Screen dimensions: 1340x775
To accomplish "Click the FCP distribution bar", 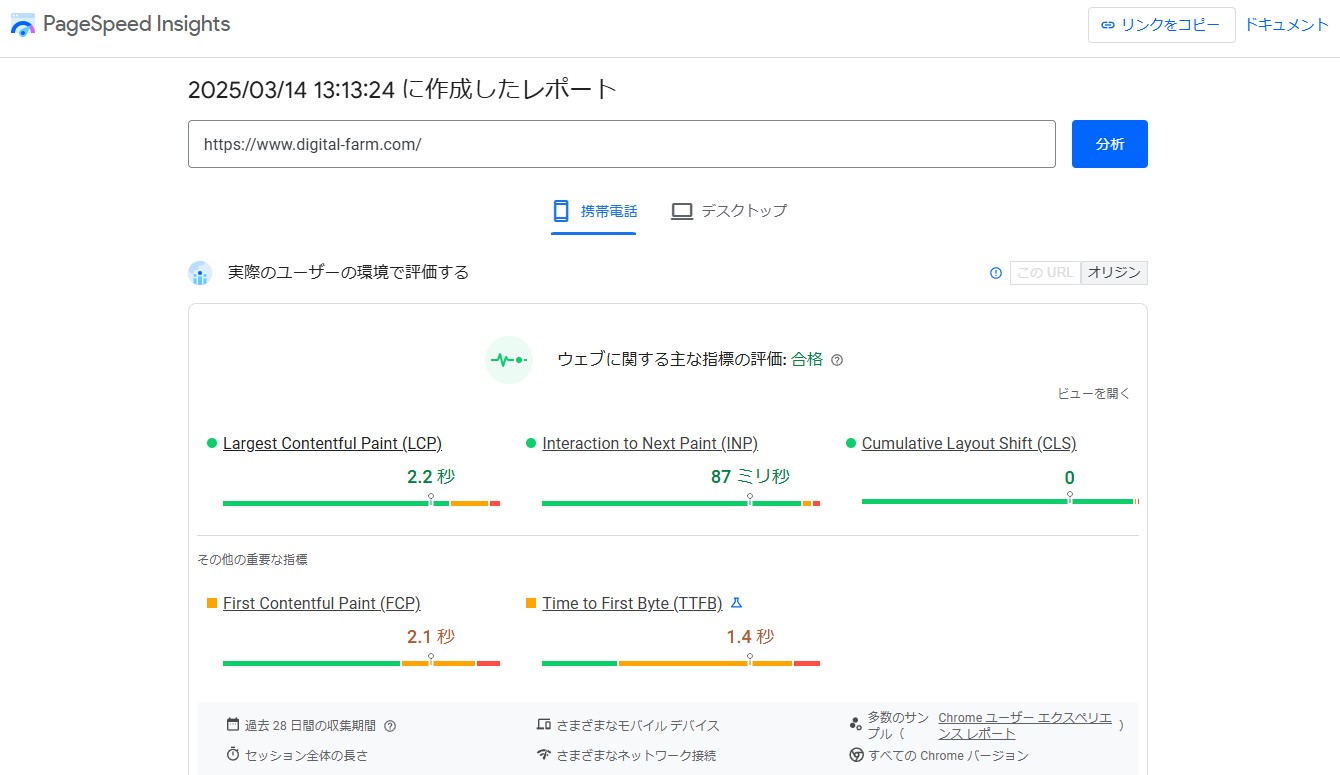I will (361, 663).
